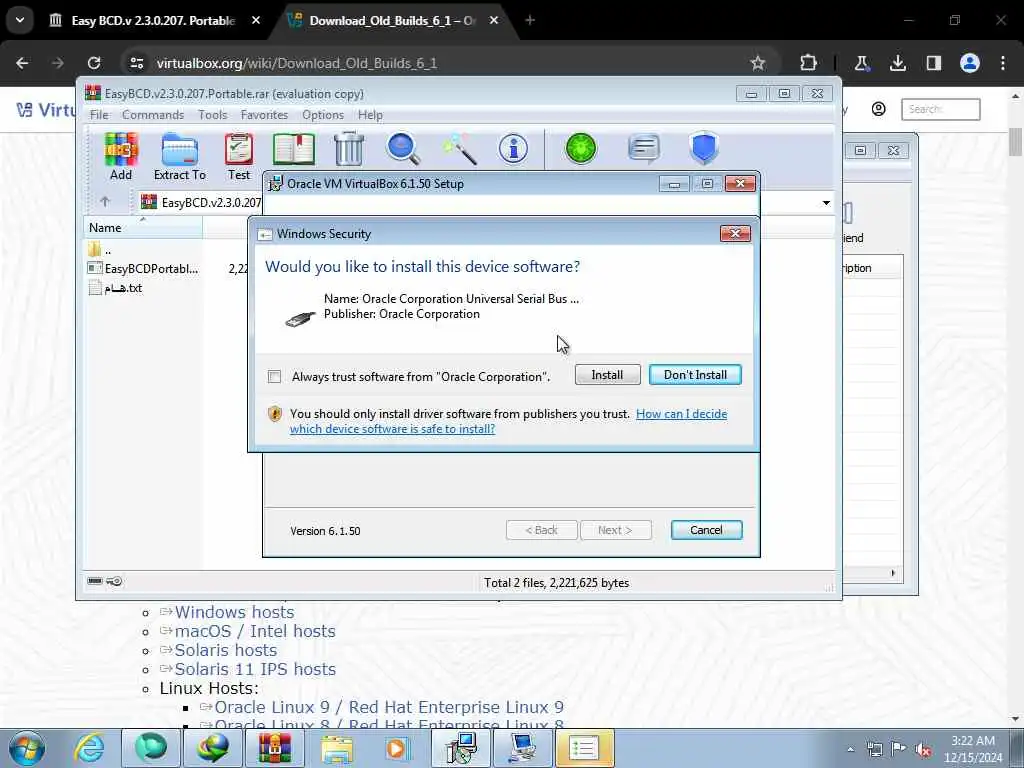Close the Windows Security dialog
Screen dimensions: 1024x768
tap(735, 234)
